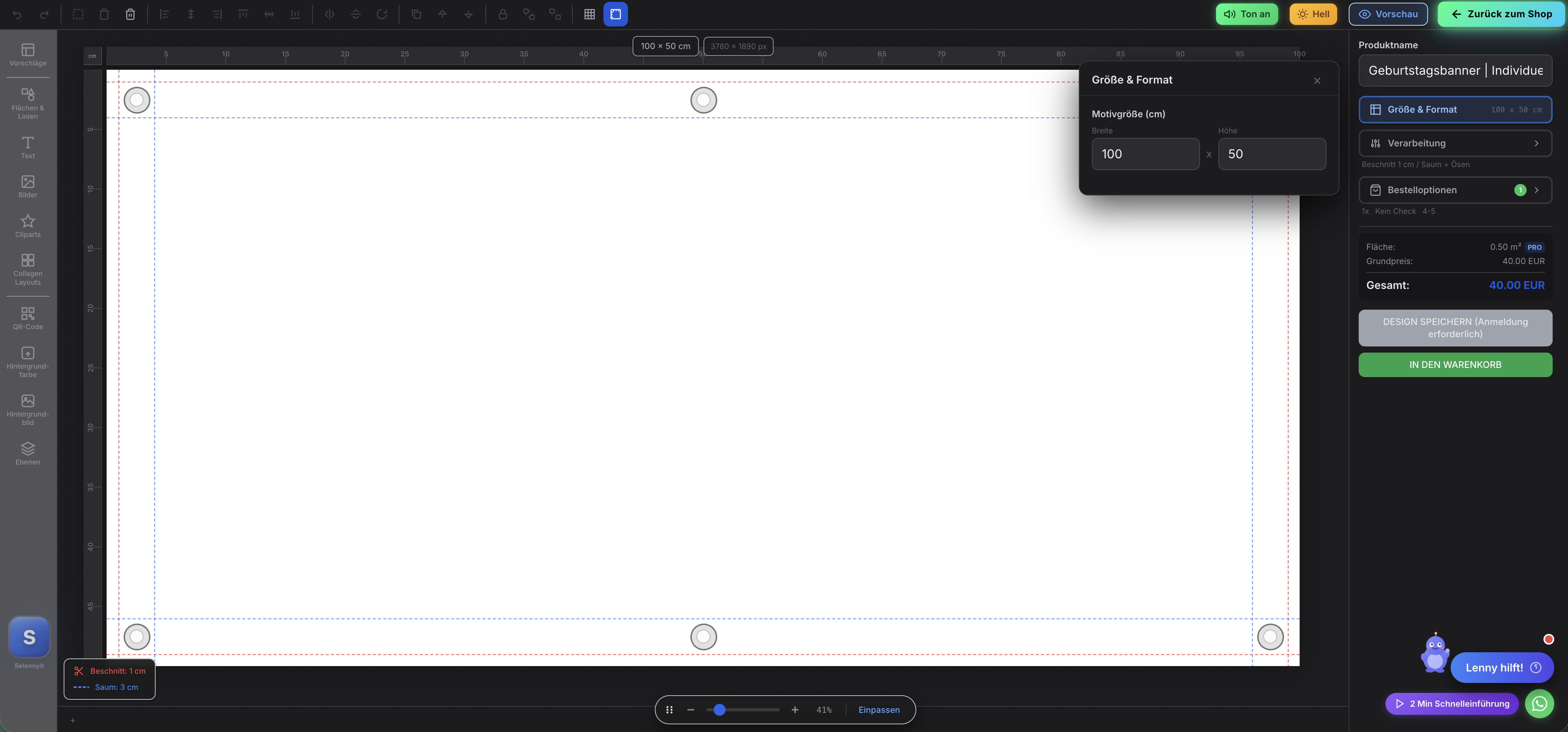This screenshot has height=732, width=1568.
Task: Open the Text tool in the sidebar
Action: point(27,148)
